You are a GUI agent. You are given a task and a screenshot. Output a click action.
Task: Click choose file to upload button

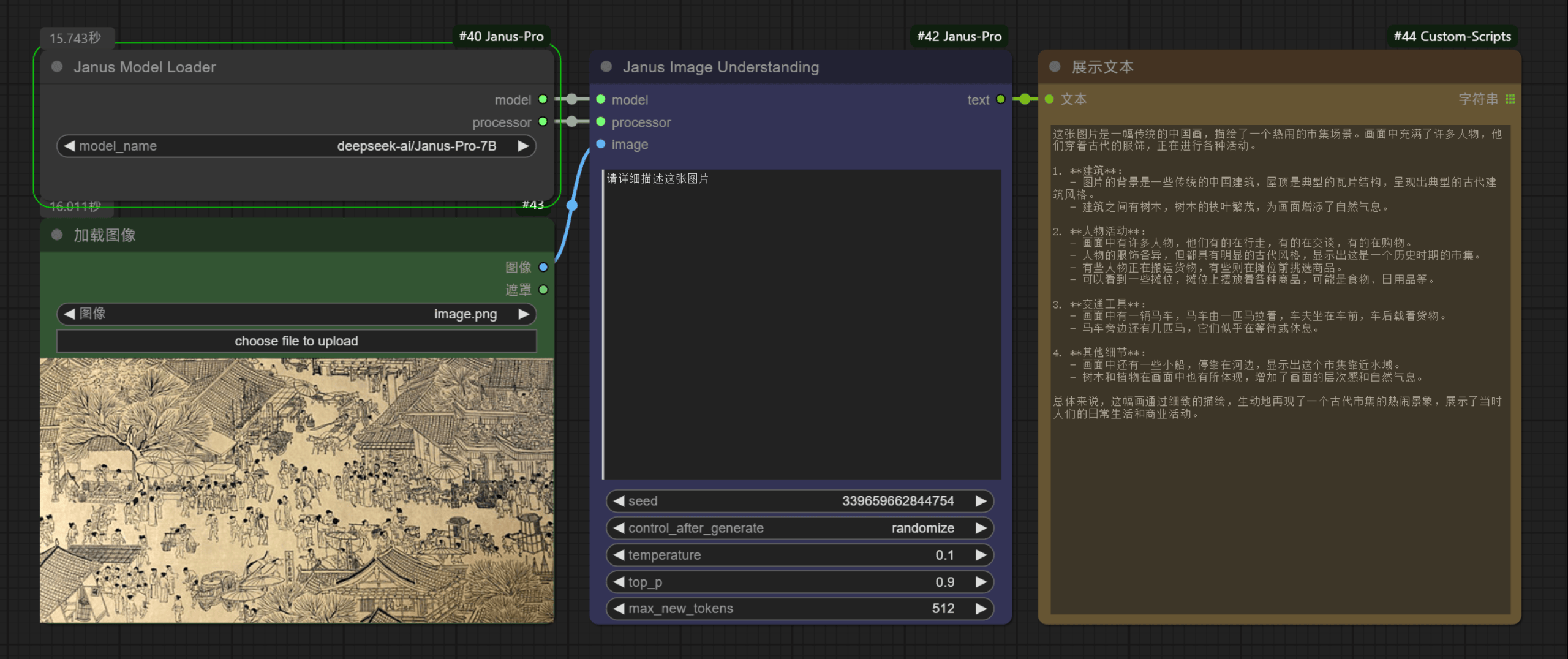tap(296, 341)
